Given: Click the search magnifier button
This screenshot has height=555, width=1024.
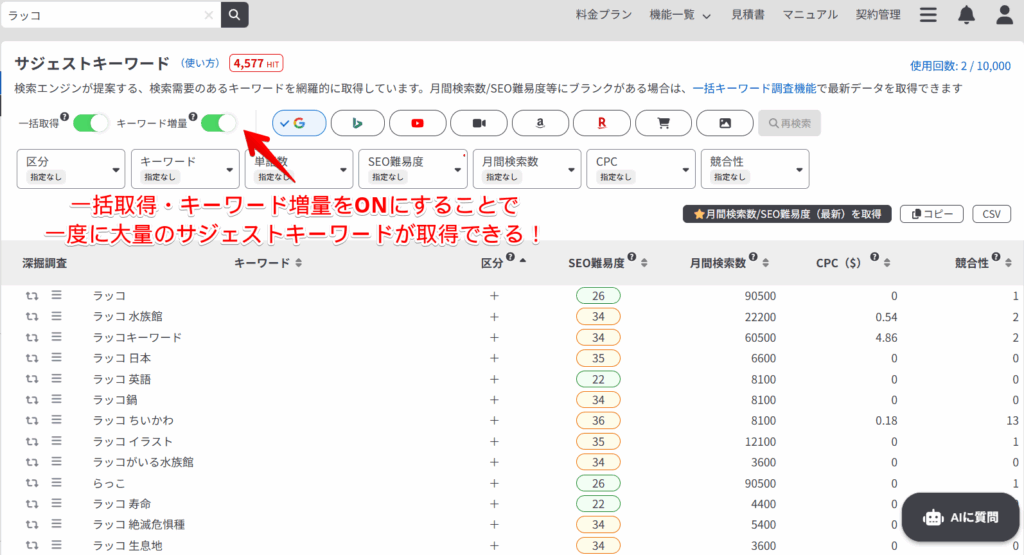Looking at the screenshot, I should click(234, 15).
